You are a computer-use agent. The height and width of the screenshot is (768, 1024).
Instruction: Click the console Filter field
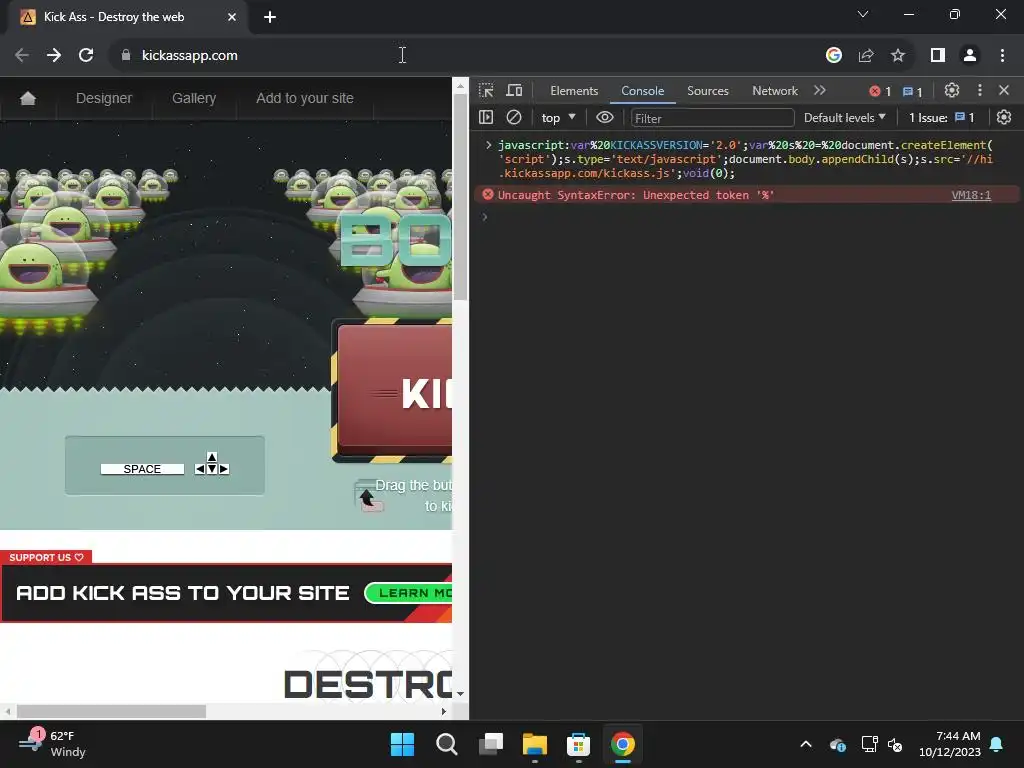(x=712, y=118)
